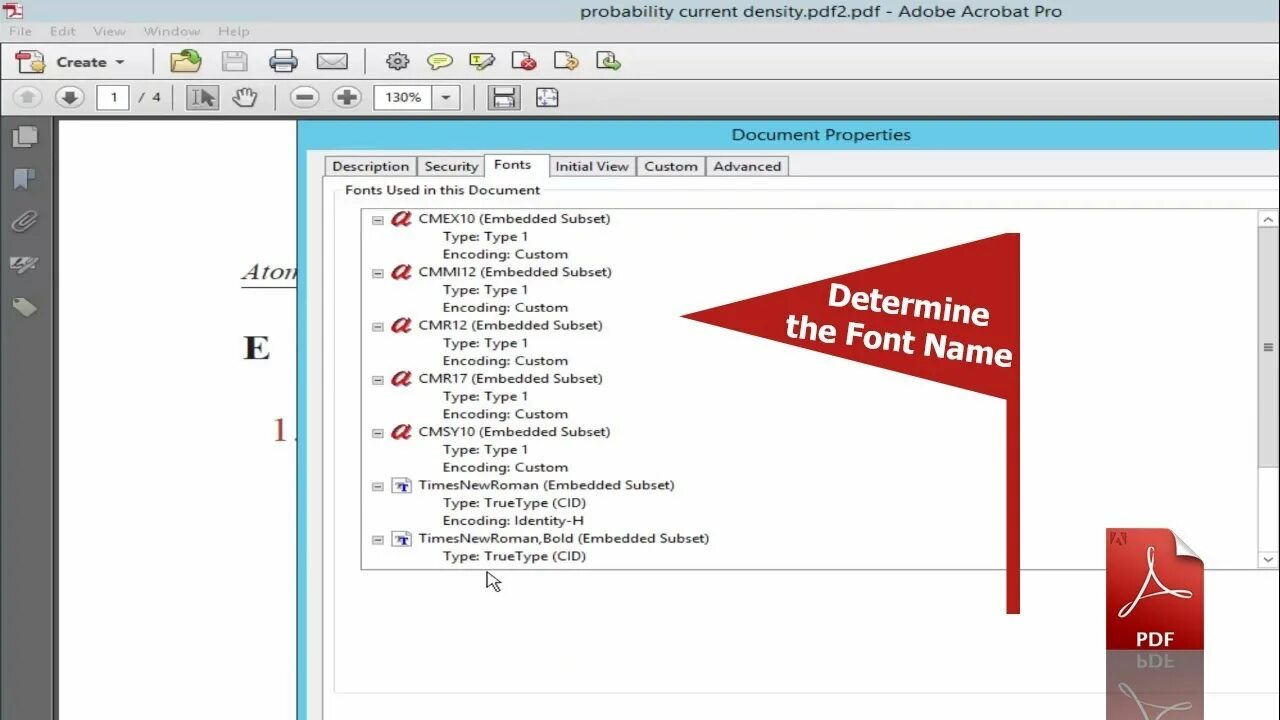The width and height of the screenshot is (1280, 720).
Task: Open Tags sidebar panel icon
Action: (x=24, y=307)
